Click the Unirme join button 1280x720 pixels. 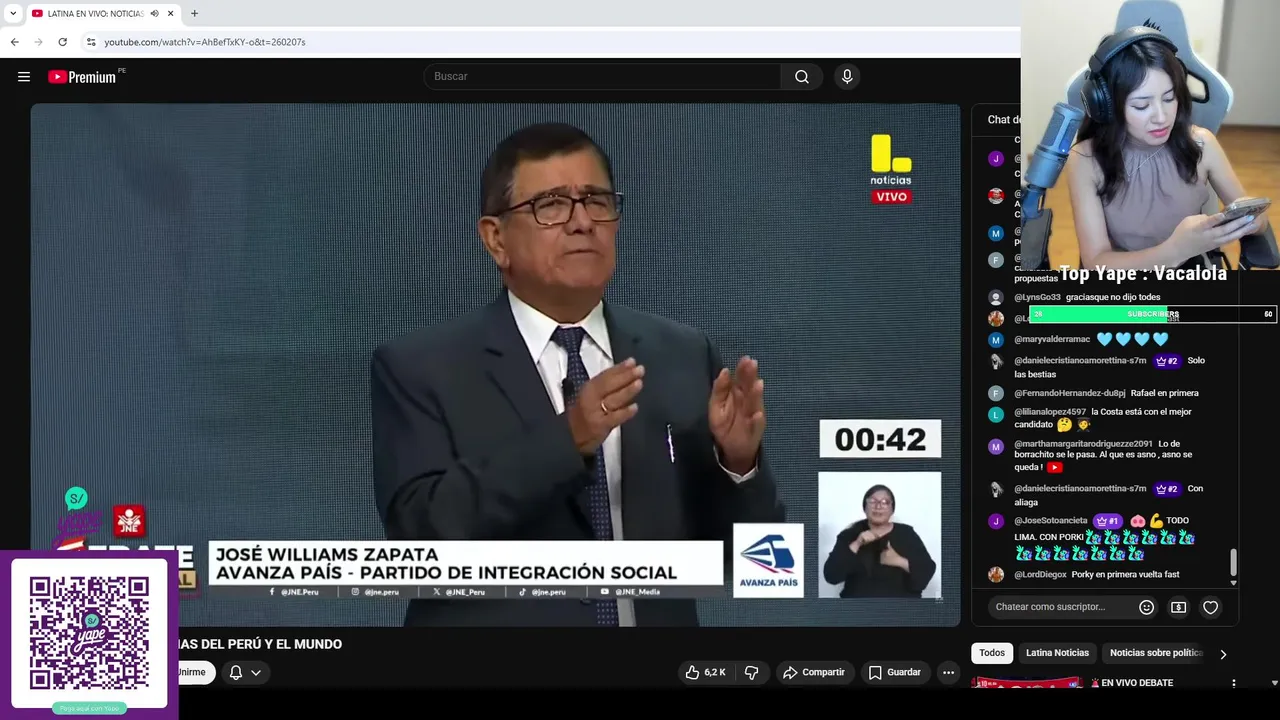191,672
